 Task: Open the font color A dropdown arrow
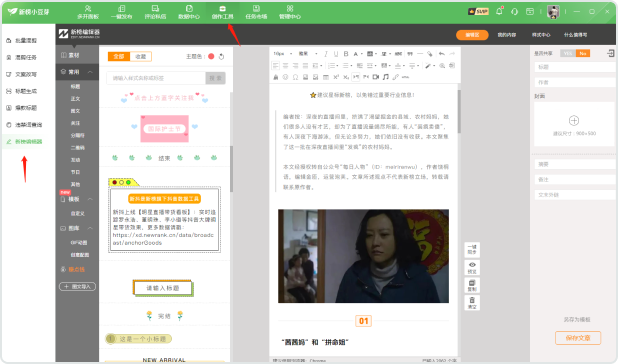361,54
